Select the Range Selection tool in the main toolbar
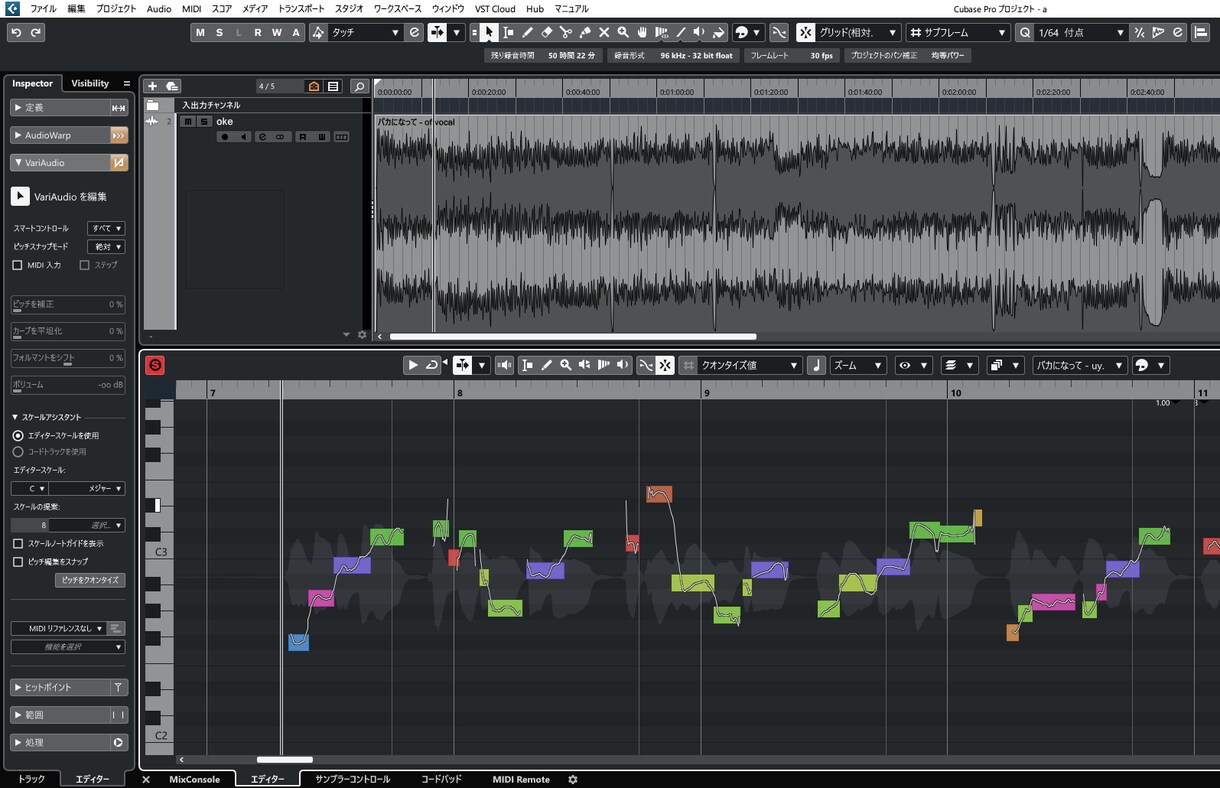Image resolution: width=1220 pixels, height=788 pixels. pyautogui.click(x=508, y=33)
